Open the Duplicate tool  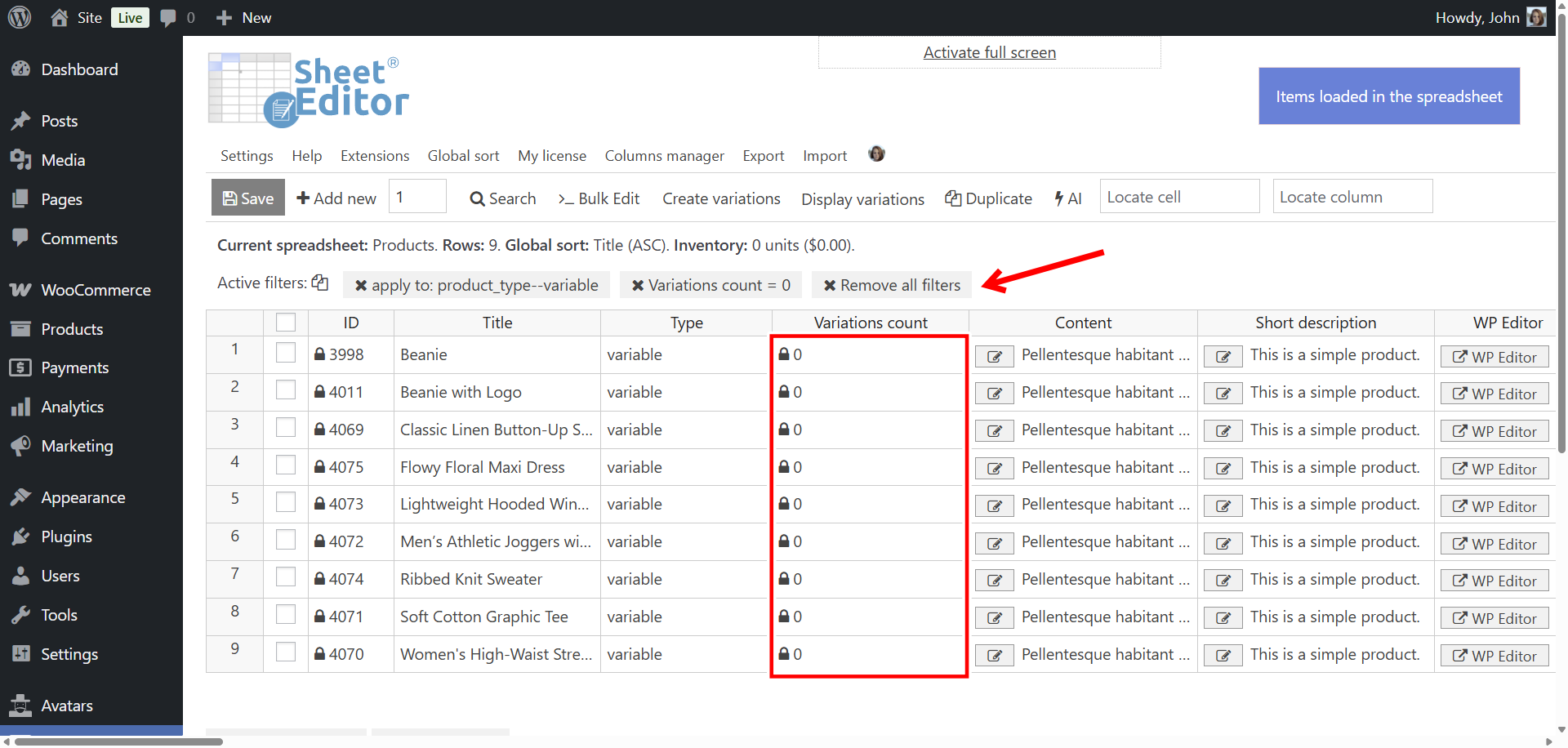(x=988, y=198)
